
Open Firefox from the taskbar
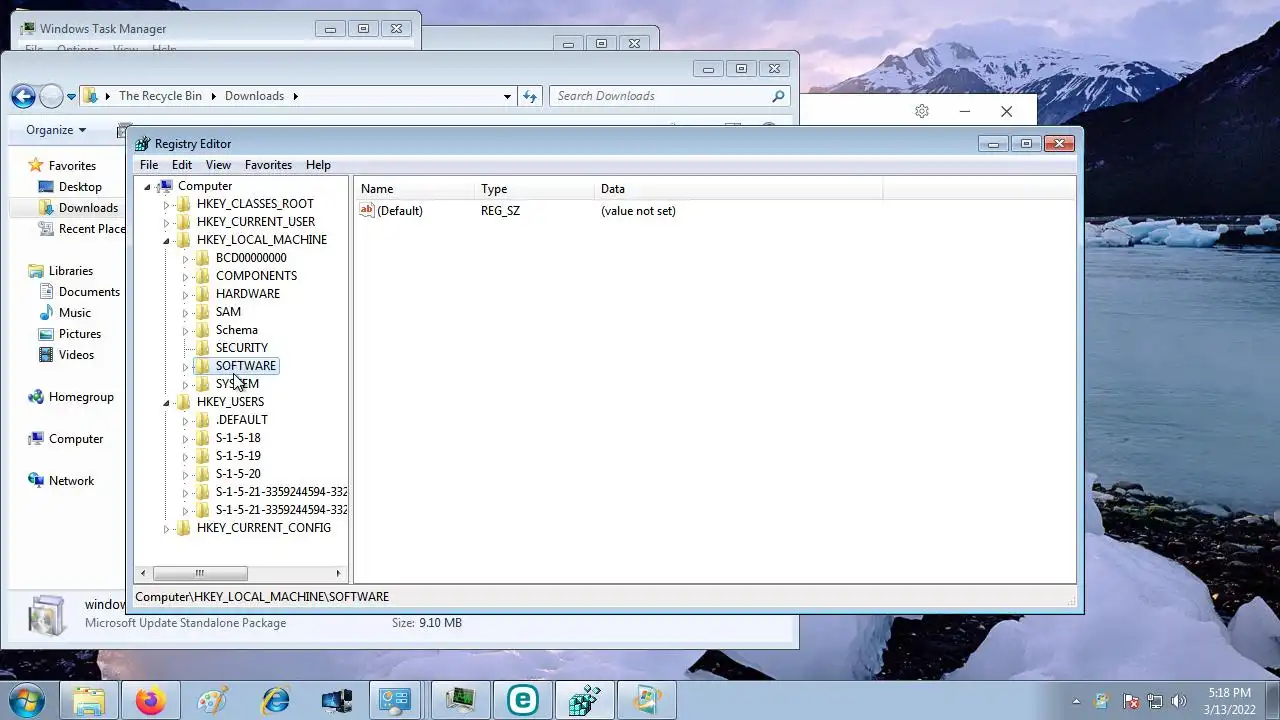pos(152,701)
